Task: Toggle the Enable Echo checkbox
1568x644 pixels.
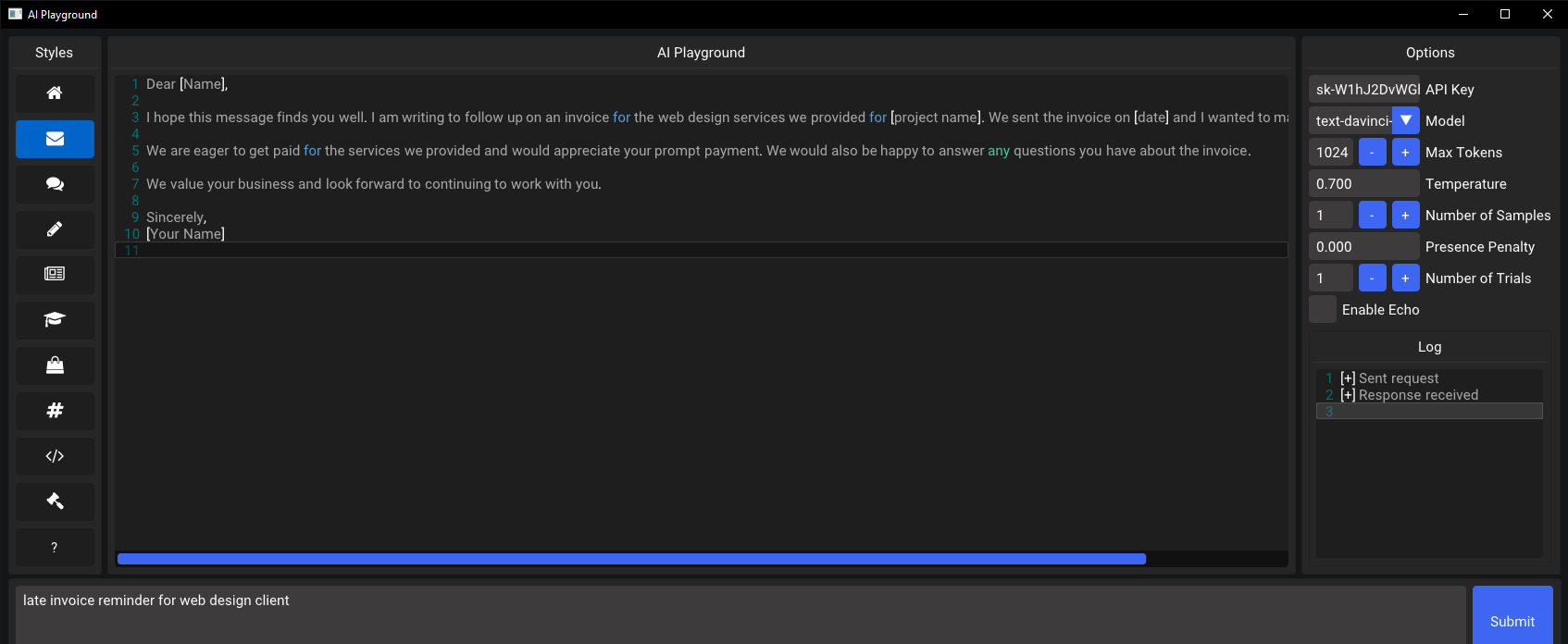Action: (x=1323, y=309)
